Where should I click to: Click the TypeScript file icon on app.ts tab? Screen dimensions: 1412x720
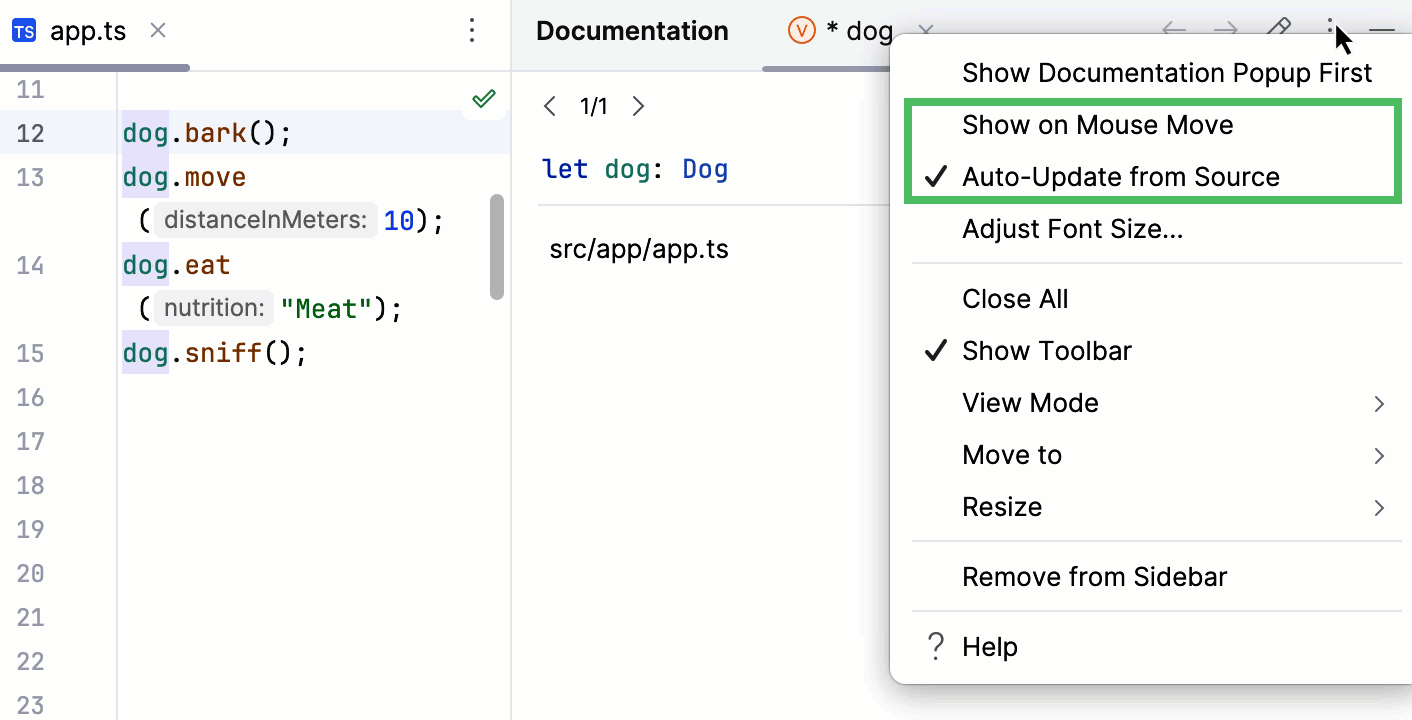(x=24, y=31)
